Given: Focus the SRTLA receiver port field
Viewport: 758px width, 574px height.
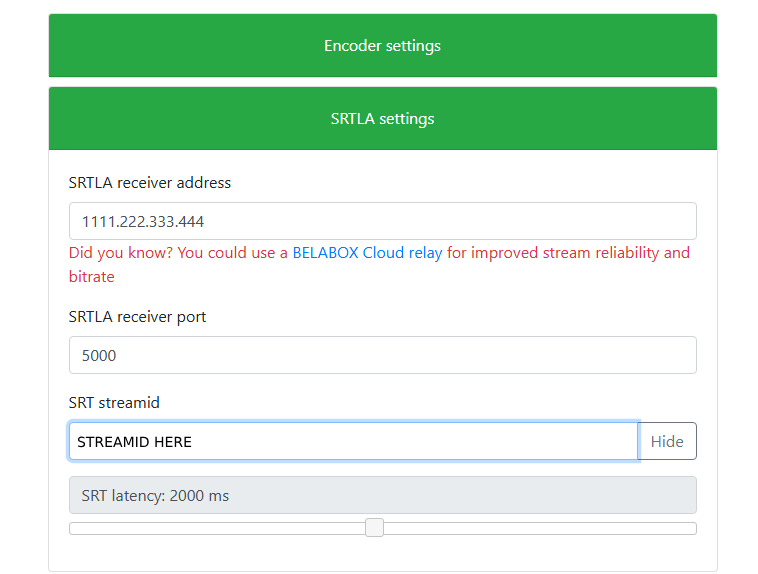Looking at the screenshot, I should tap(382, 355).
